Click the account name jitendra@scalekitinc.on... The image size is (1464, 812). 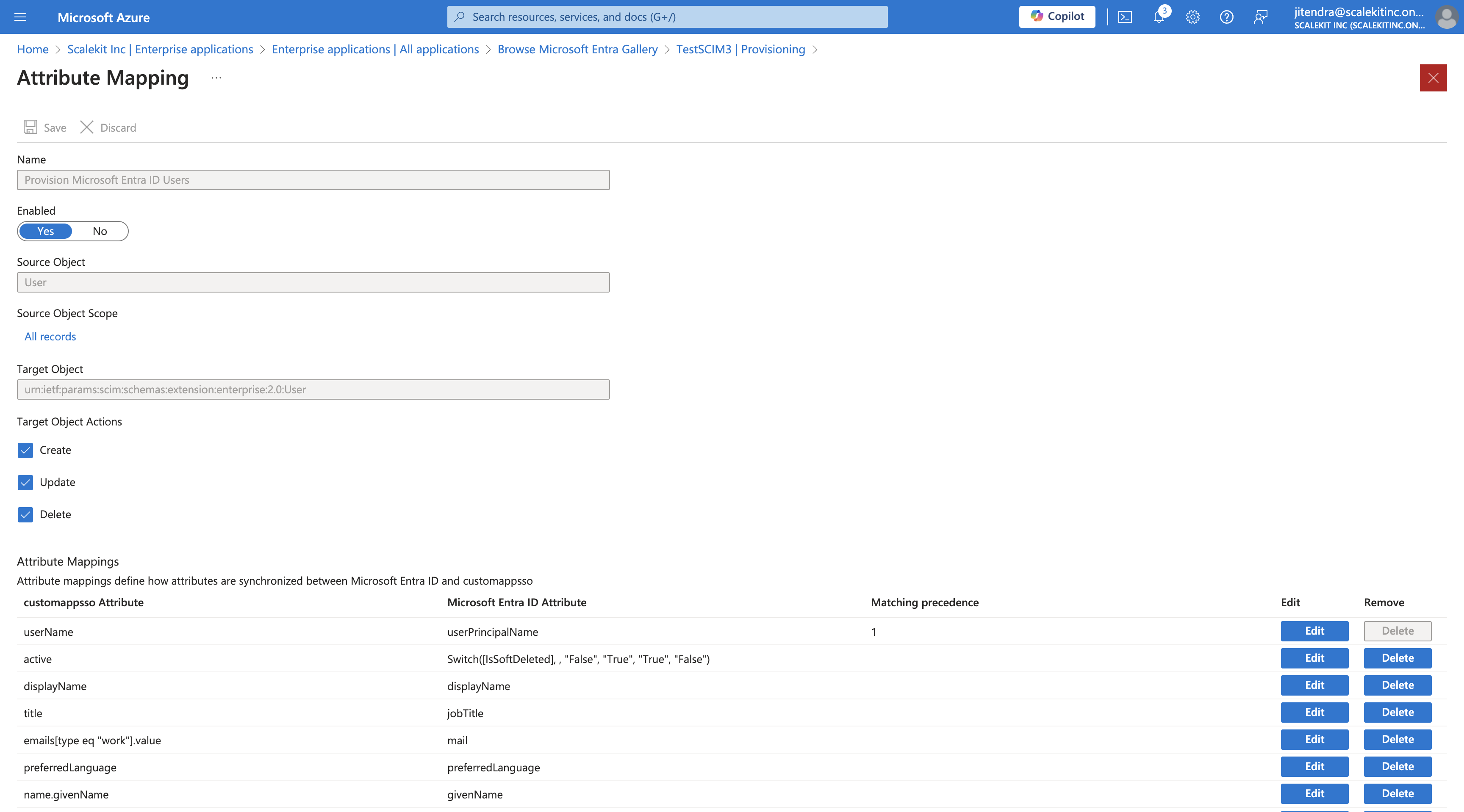[x=1359, y=12]
